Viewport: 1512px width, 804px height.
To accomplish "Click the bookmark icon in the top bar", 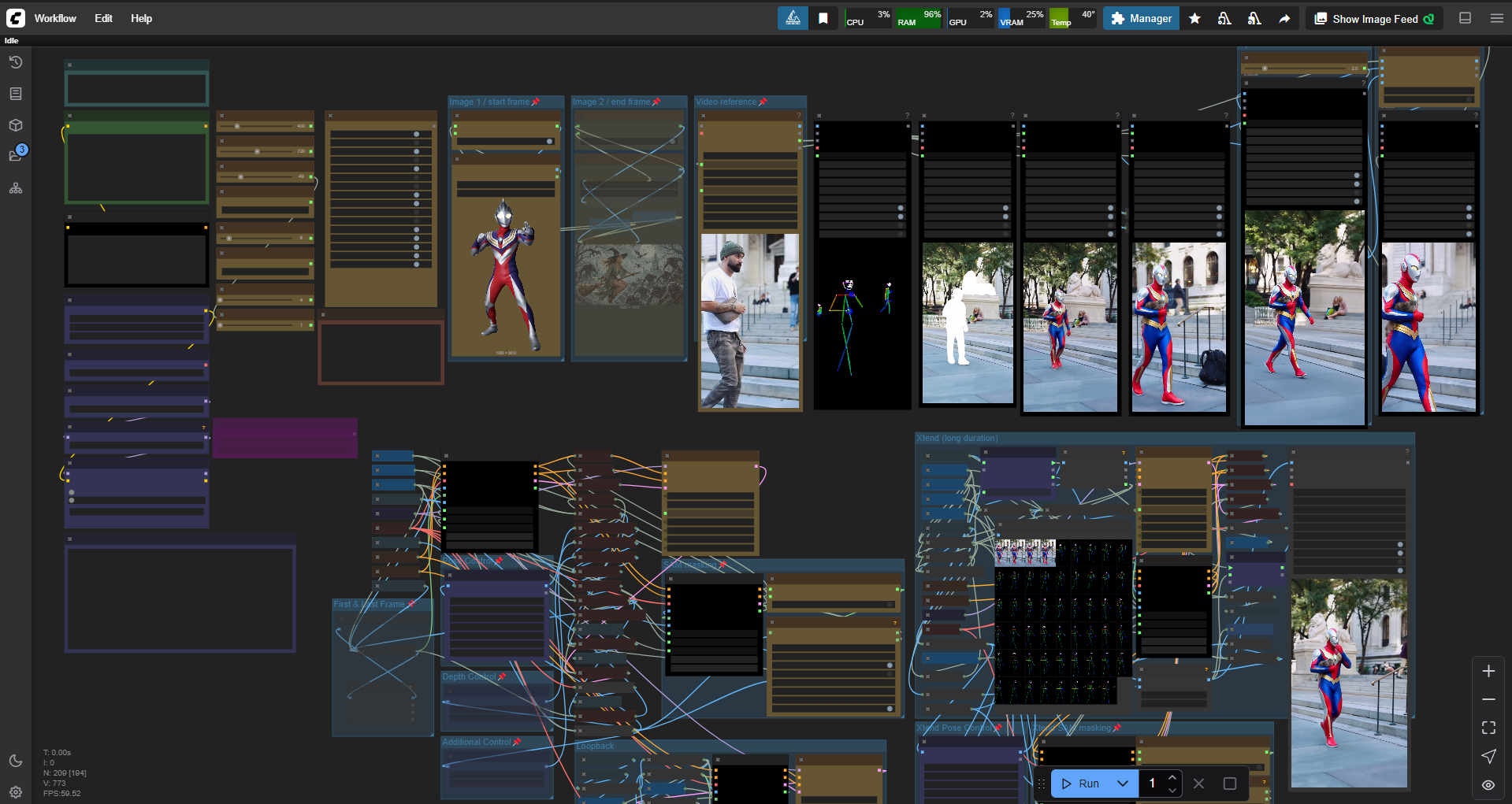I will click(823, 19).
